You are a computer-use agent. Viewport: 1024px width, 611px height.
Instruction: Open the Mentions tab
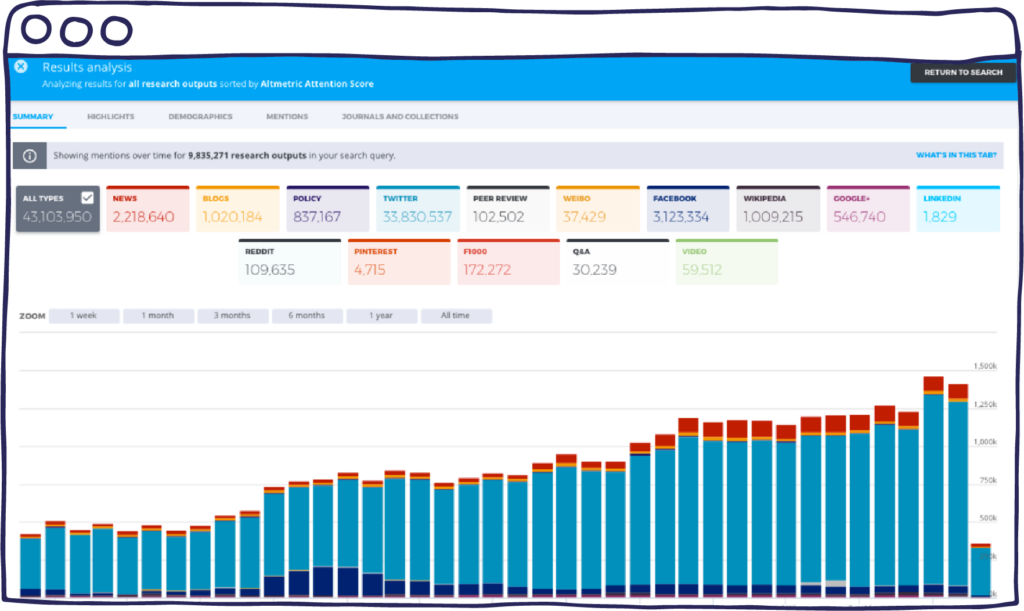(x=287, y=116)
